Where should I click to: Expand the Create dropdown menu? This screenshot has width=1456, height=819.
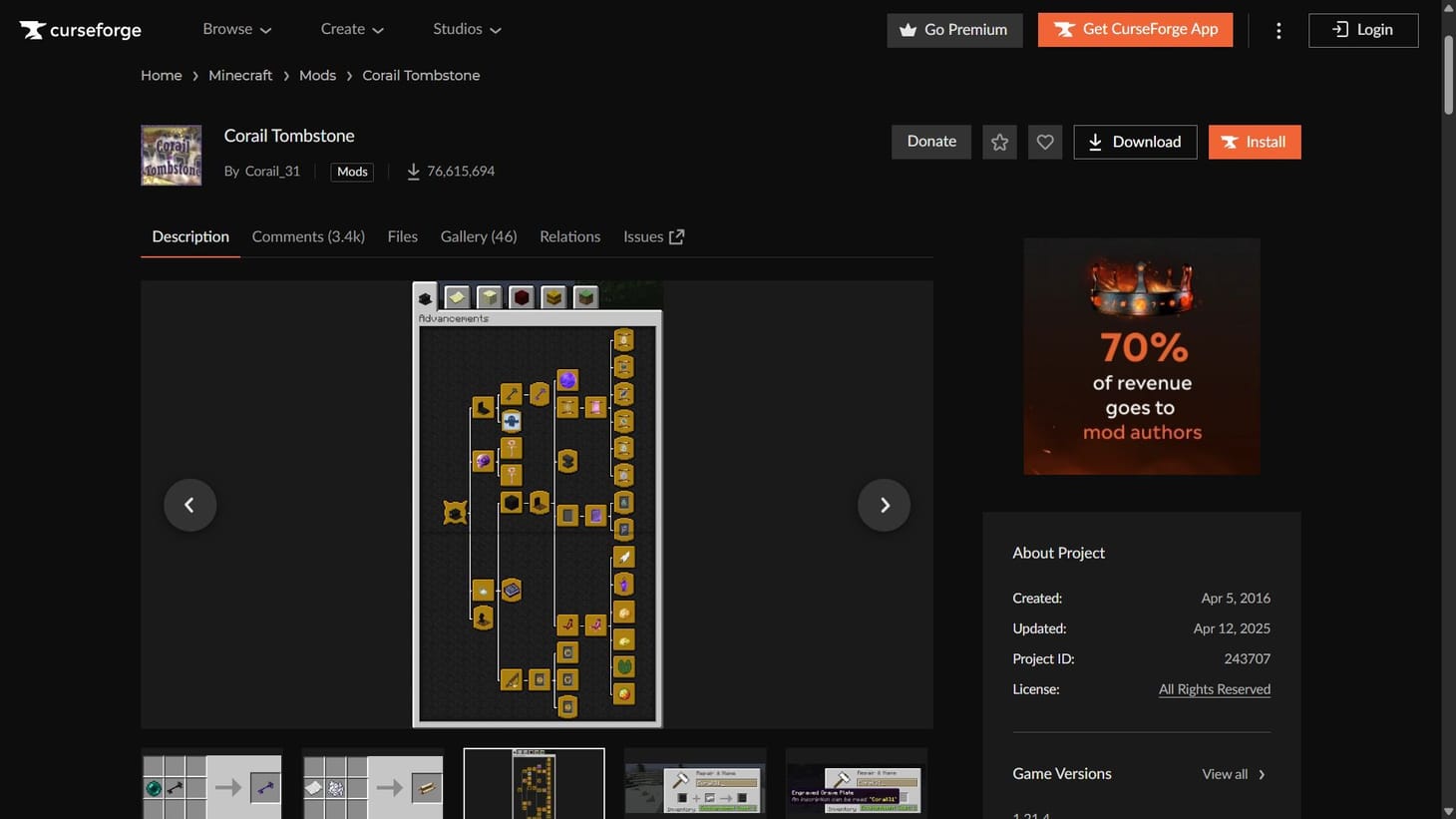pos(352,29)
